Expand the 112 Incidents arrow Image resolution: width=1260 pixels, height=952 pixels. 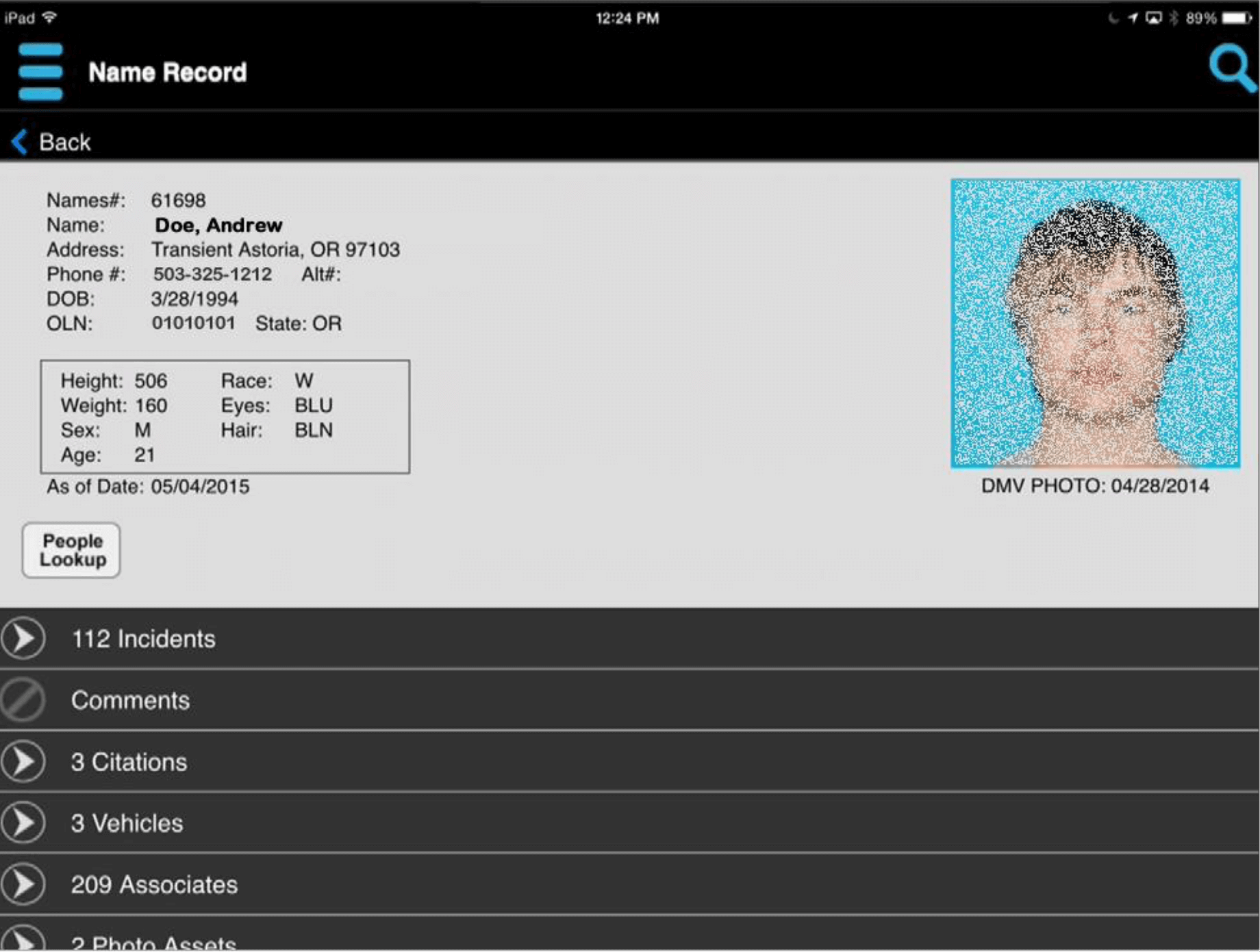point(23,638)
